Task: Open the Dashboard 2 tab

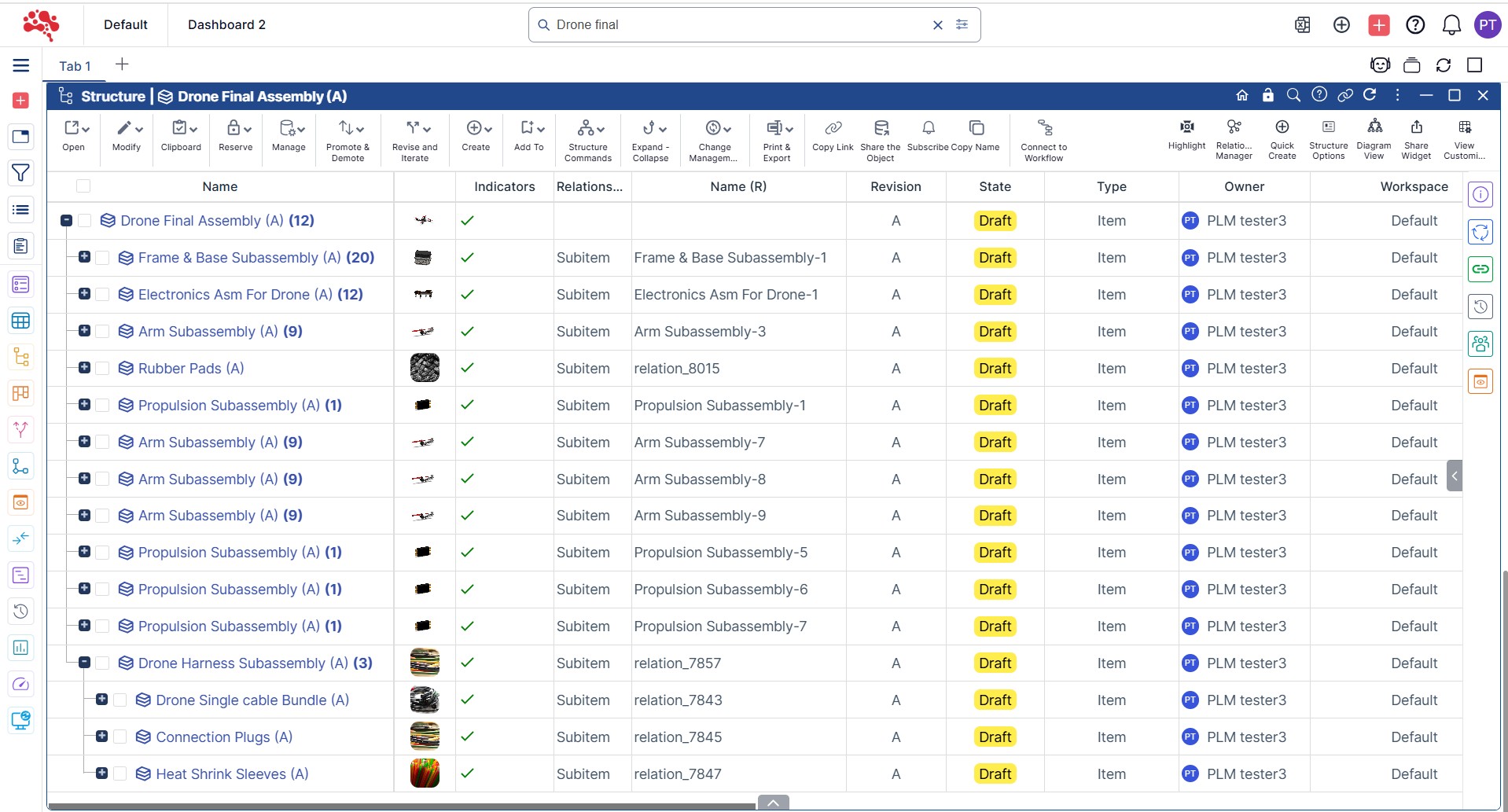Action: point(226,24)
